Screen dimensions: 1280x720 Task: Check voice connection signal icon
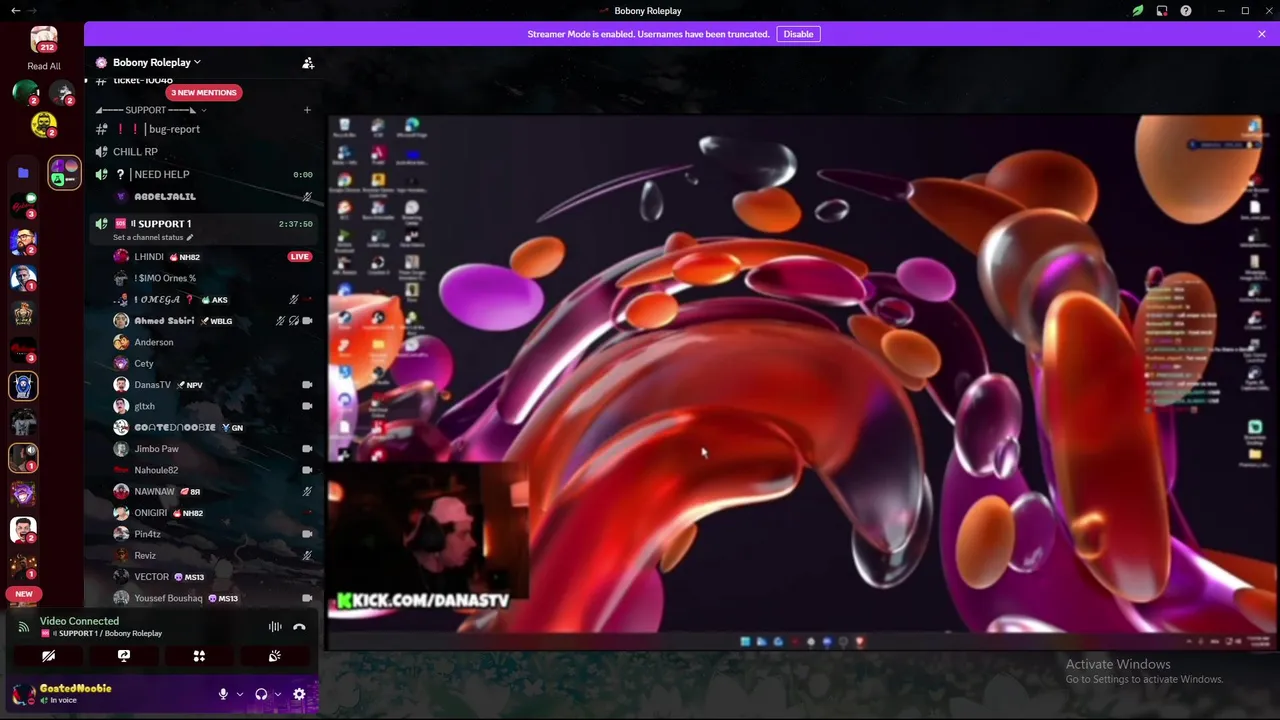click(24, 627)
